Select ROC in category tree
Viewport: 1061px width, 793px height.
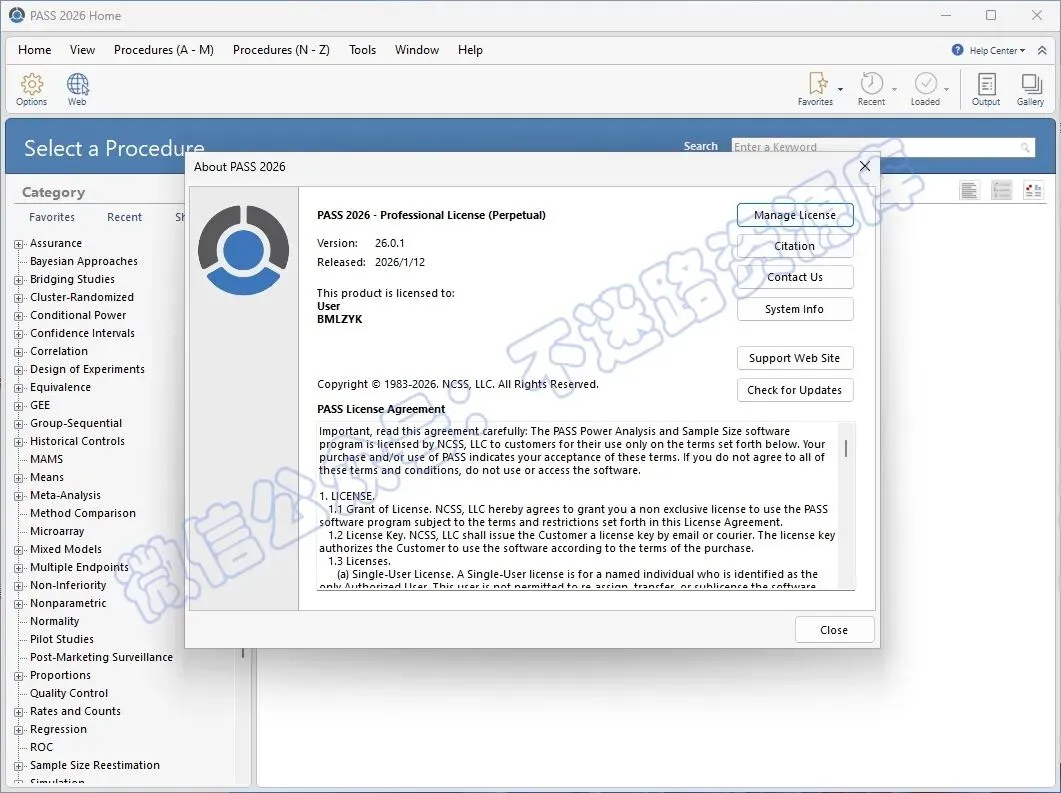click(x=41, y=747)
